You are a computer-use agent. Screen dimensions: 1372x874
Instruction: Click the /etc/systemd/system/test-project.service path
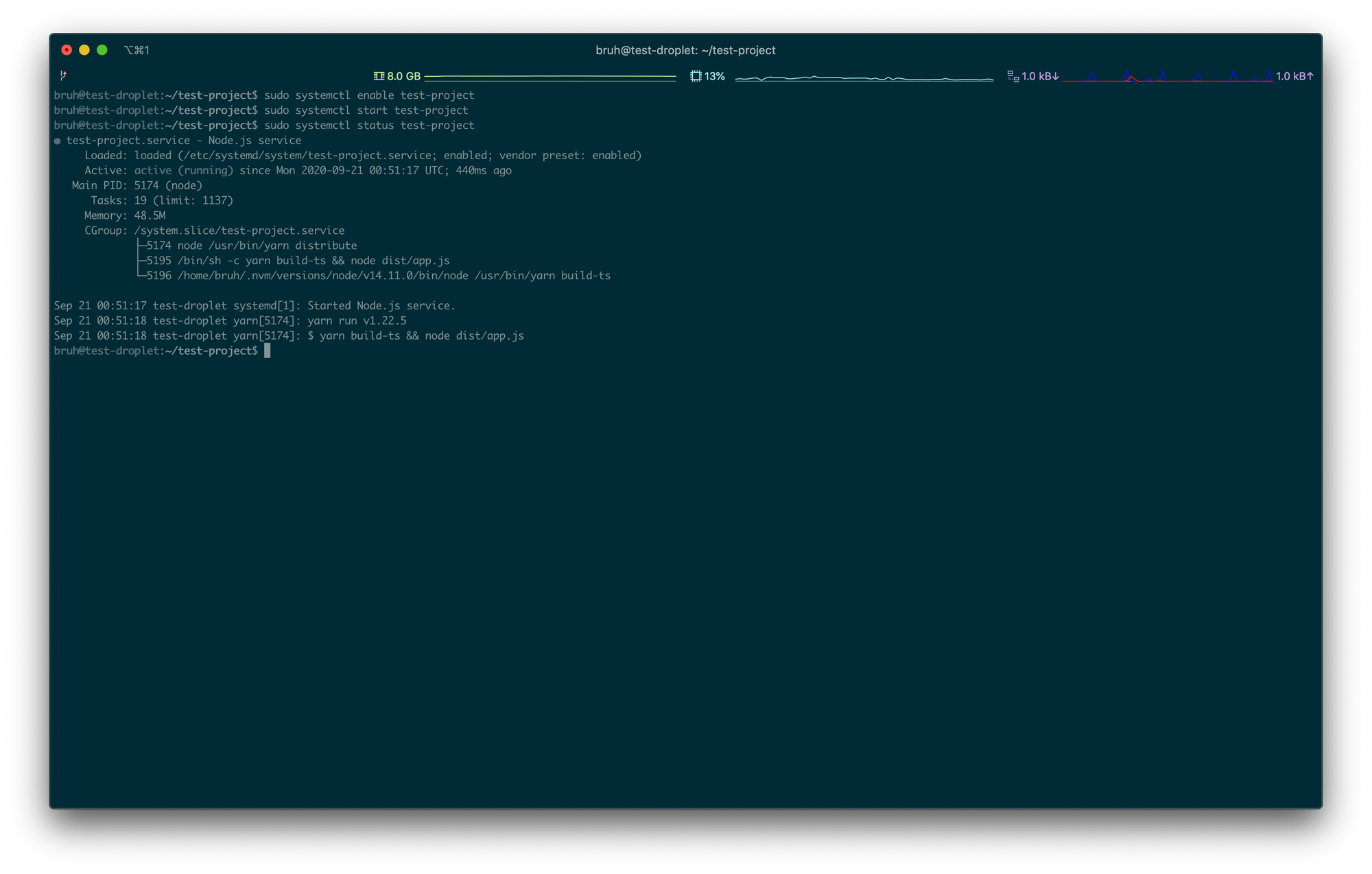coord(307,156)
